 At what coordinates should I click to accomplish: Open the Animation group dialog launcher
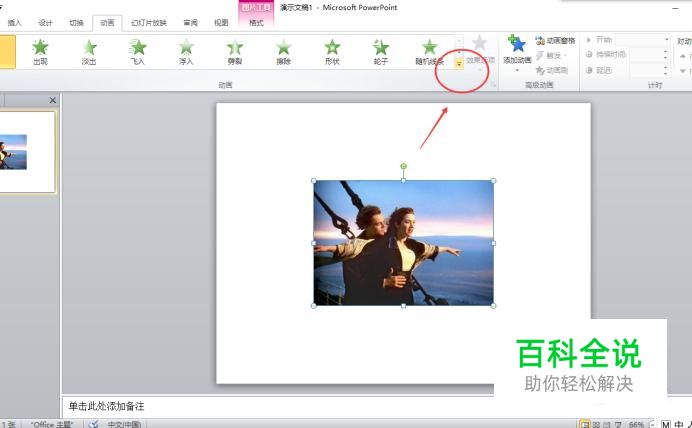(494, 85)
